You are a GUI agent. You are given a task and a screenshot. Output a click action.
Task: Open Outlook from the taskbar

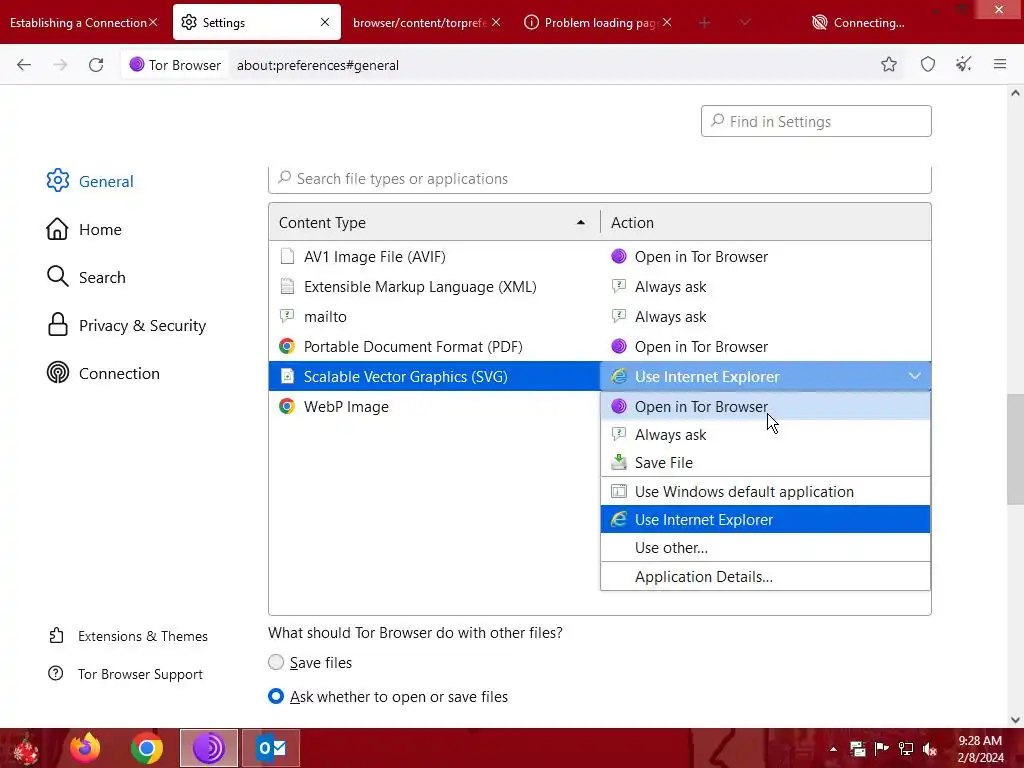271,748
